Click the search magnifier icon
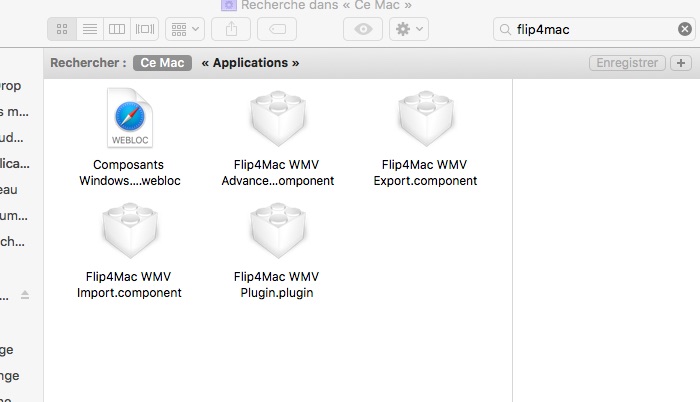 [x=505, y=29]
